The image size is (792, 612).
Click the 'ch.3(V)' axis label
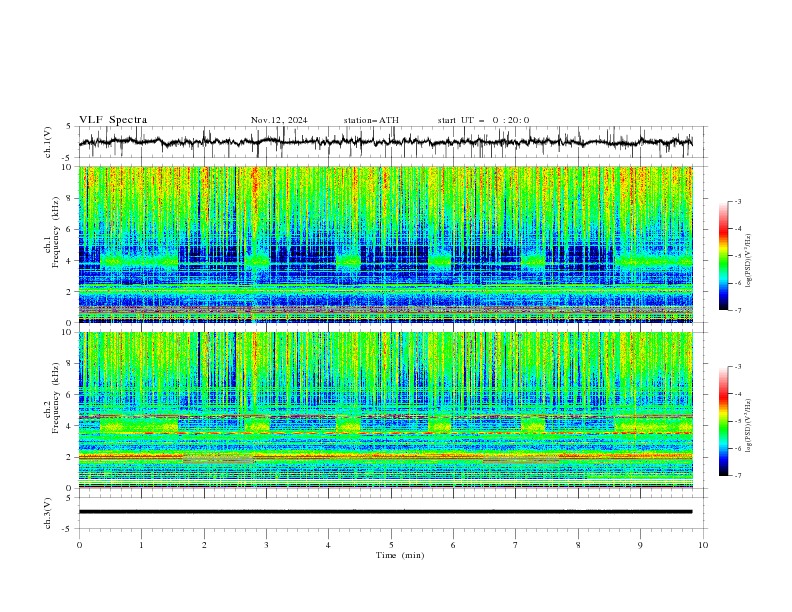[x=48, y=513]
